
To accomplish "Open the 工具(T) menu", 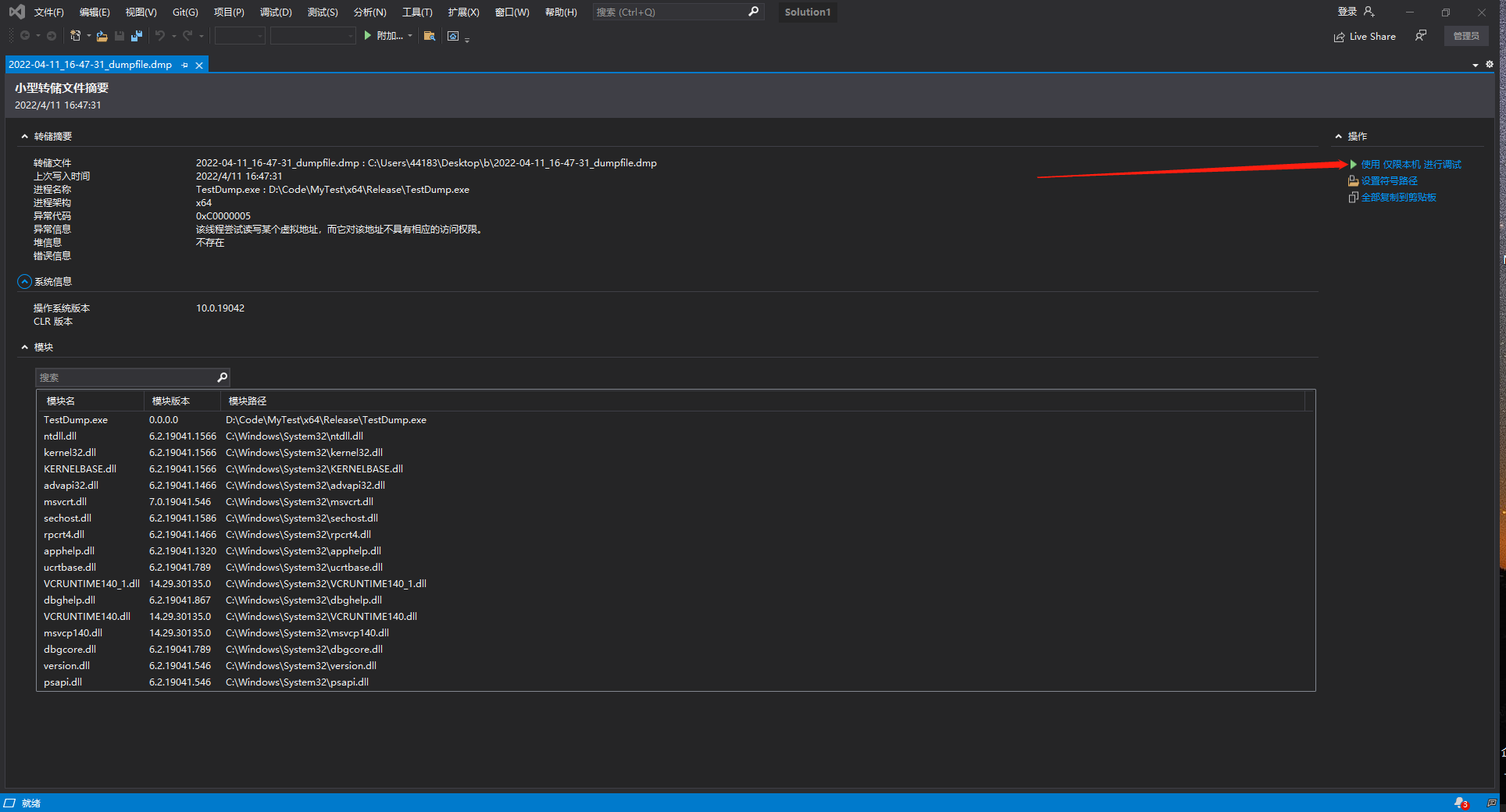I will click(x=417, y=12).
